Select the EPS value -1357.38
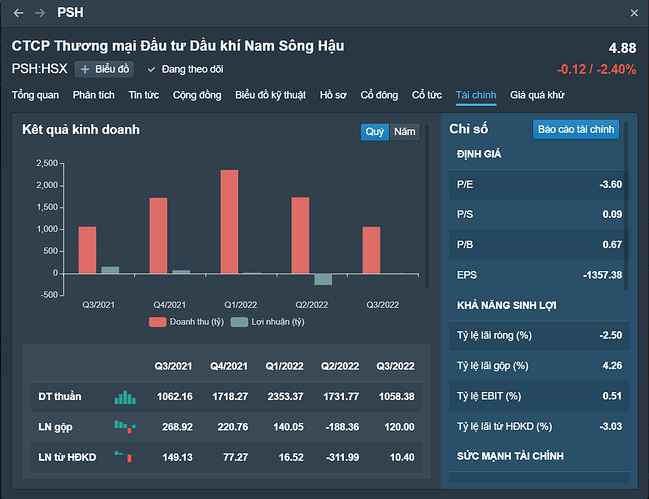The width and height of the screenshot is (649, 499). coord(602,275)
